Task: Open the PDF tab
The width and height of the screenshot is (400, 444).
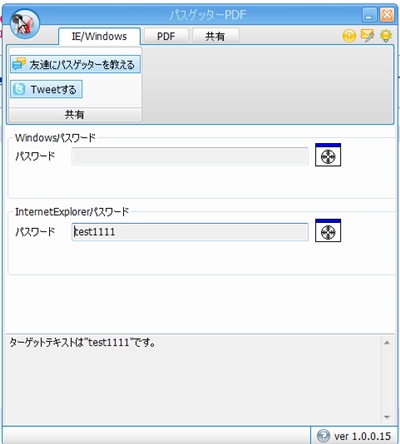Action: [x=166, y=36]
